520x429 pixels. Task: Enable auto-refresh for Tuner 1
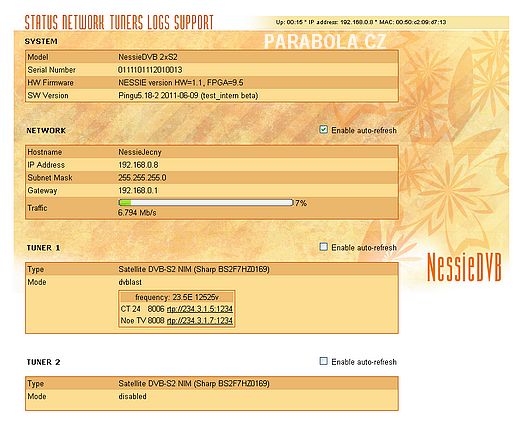[323, 247]
